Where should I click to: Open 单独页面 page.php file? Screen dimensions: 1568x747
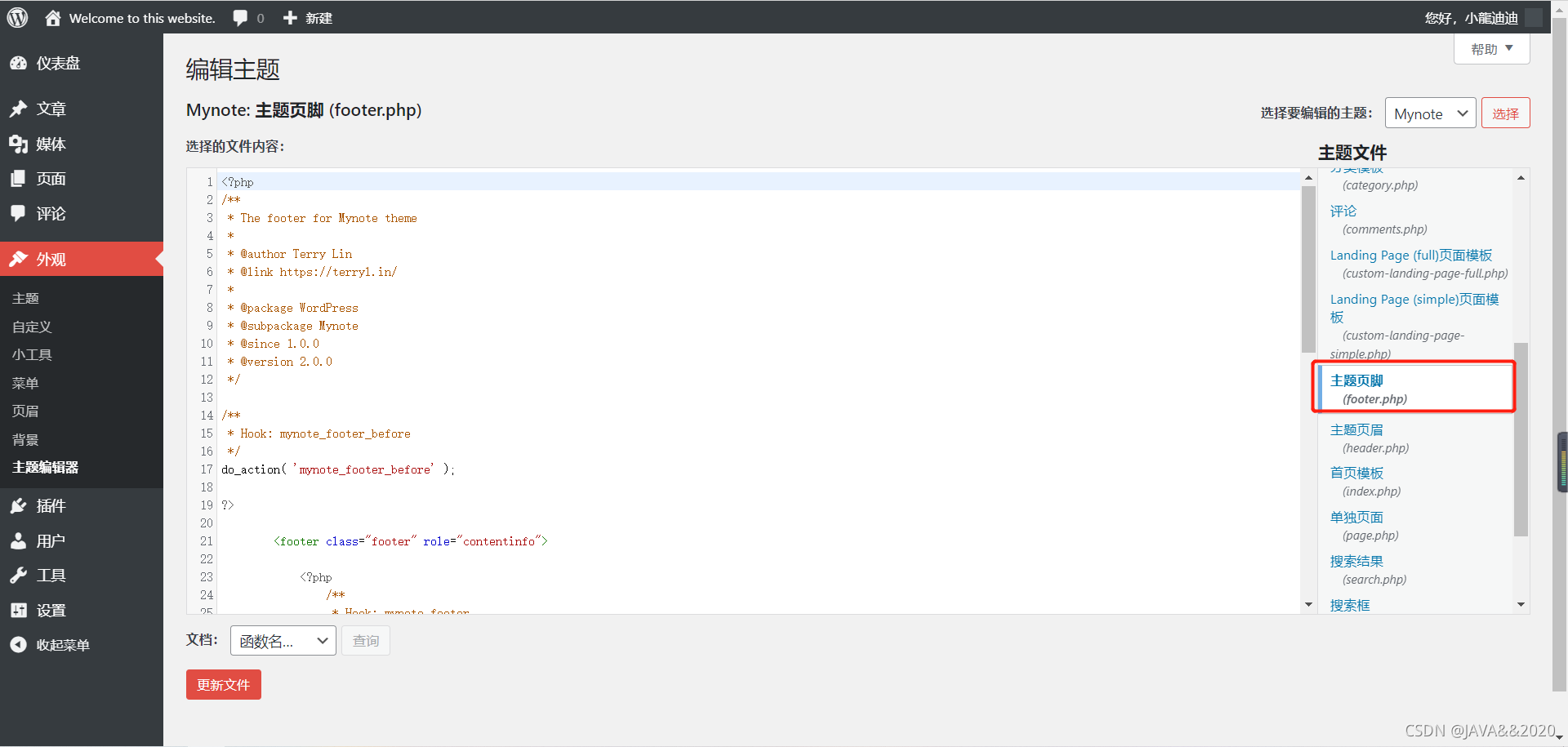pyautogui.click(x=1356, y=518)
